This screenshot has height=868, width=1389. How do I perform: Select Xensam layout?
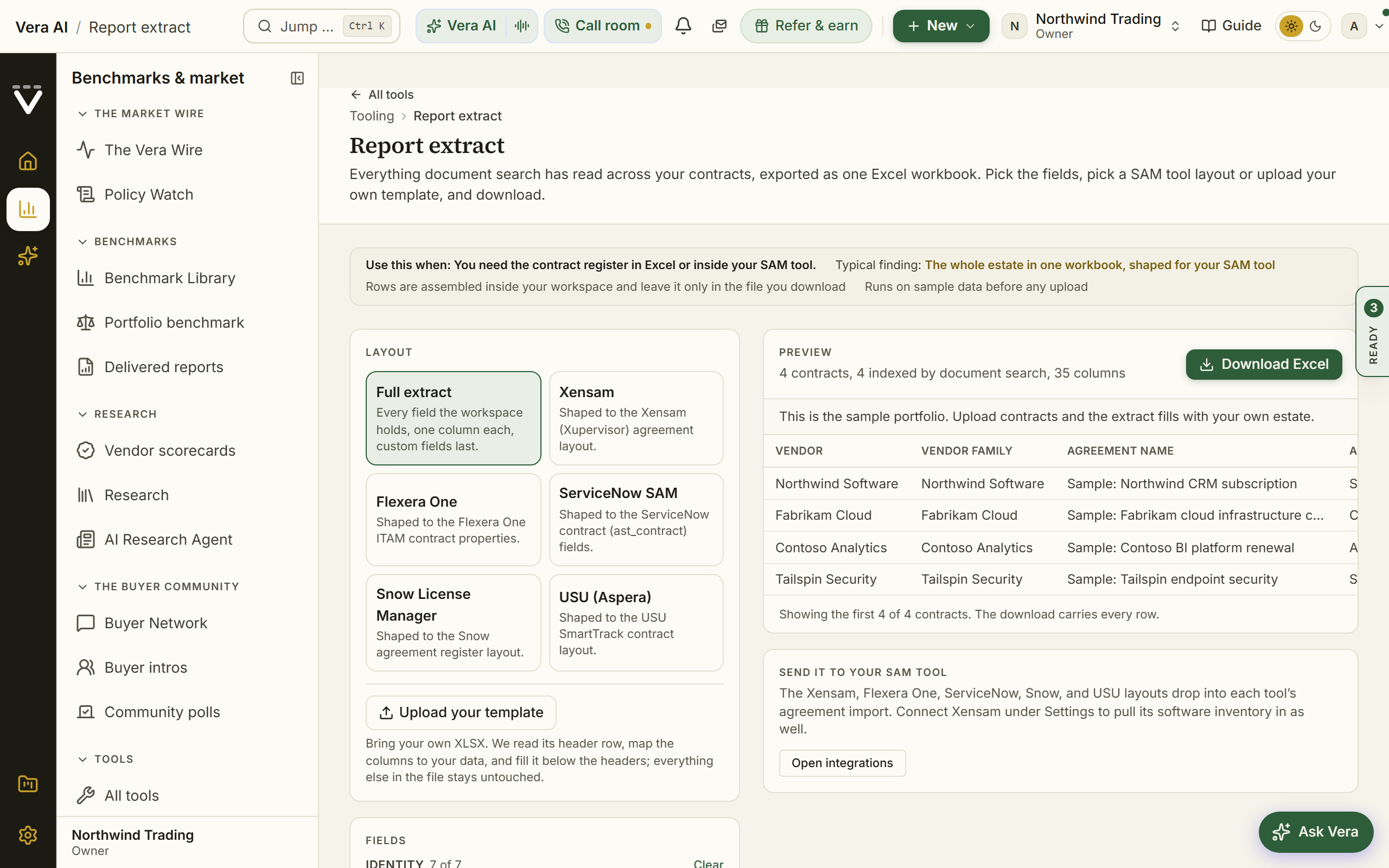pos(636,418)
